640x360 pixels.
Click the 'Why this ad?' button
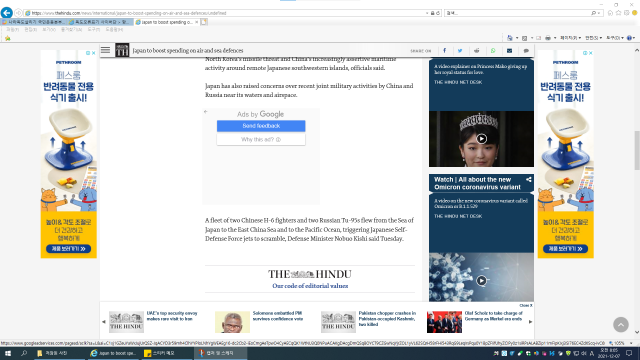click(261, 140)
